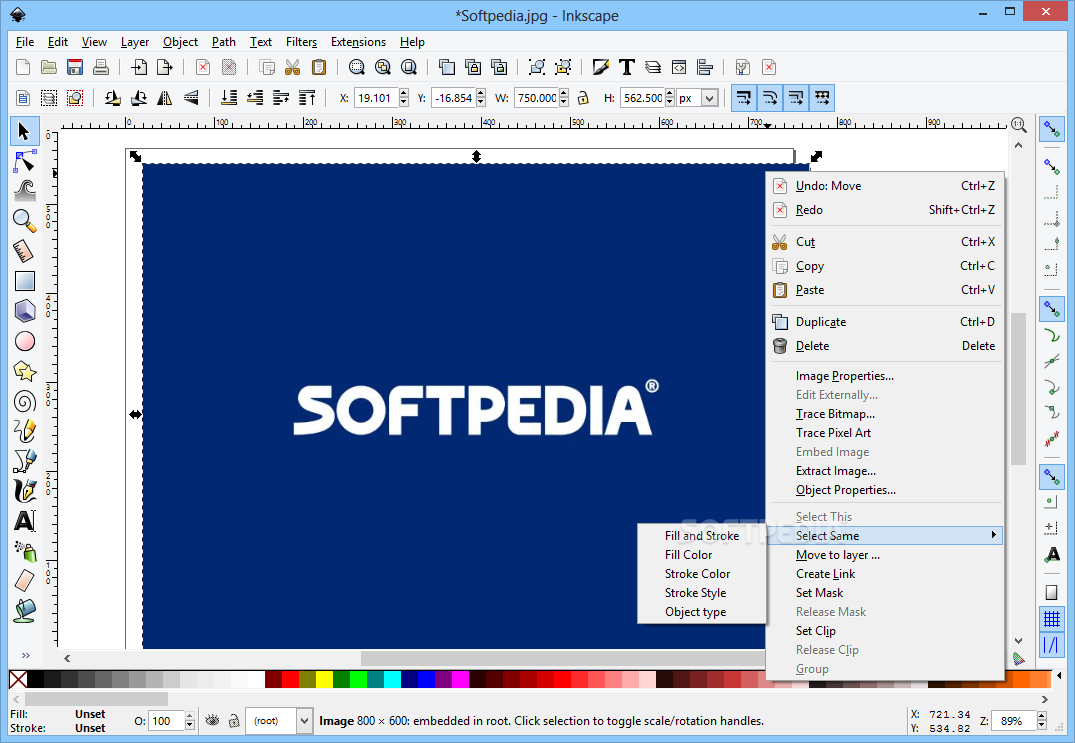Select the Eraser tool
The width and height of the screenshot is (1075, 743).
[x=24, y=581]
